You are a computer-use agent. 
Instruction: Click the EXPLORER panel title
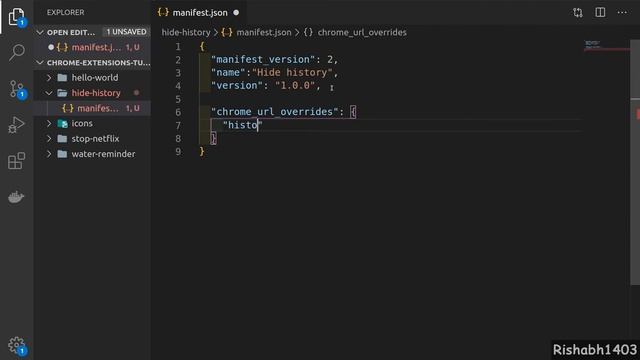65,12
